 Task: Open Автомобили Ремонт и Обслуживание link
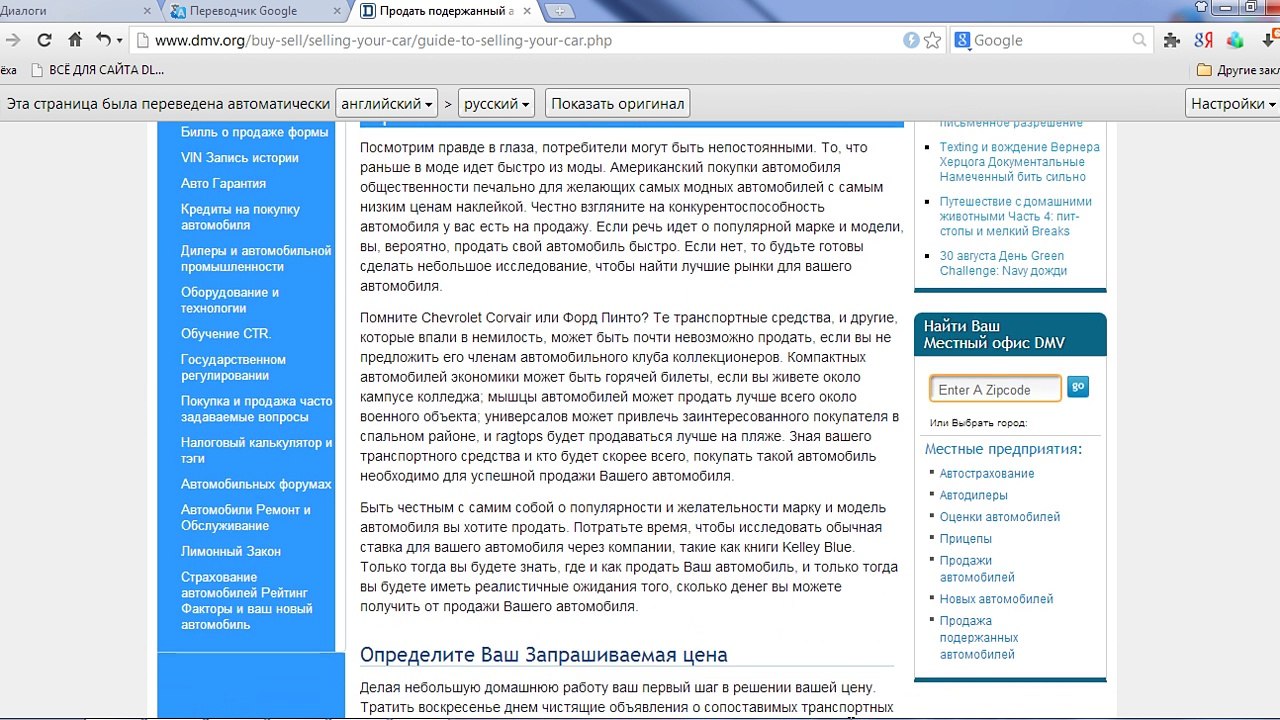coord(246,517)
